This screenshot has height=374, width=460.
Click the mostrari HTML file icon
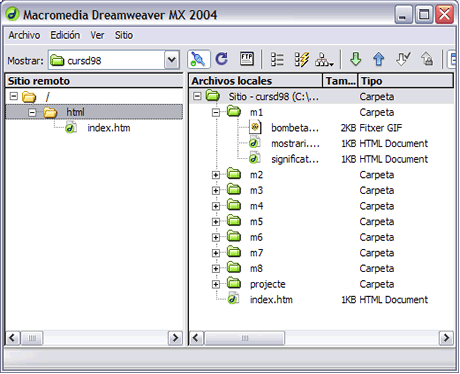tap(254, 143)
